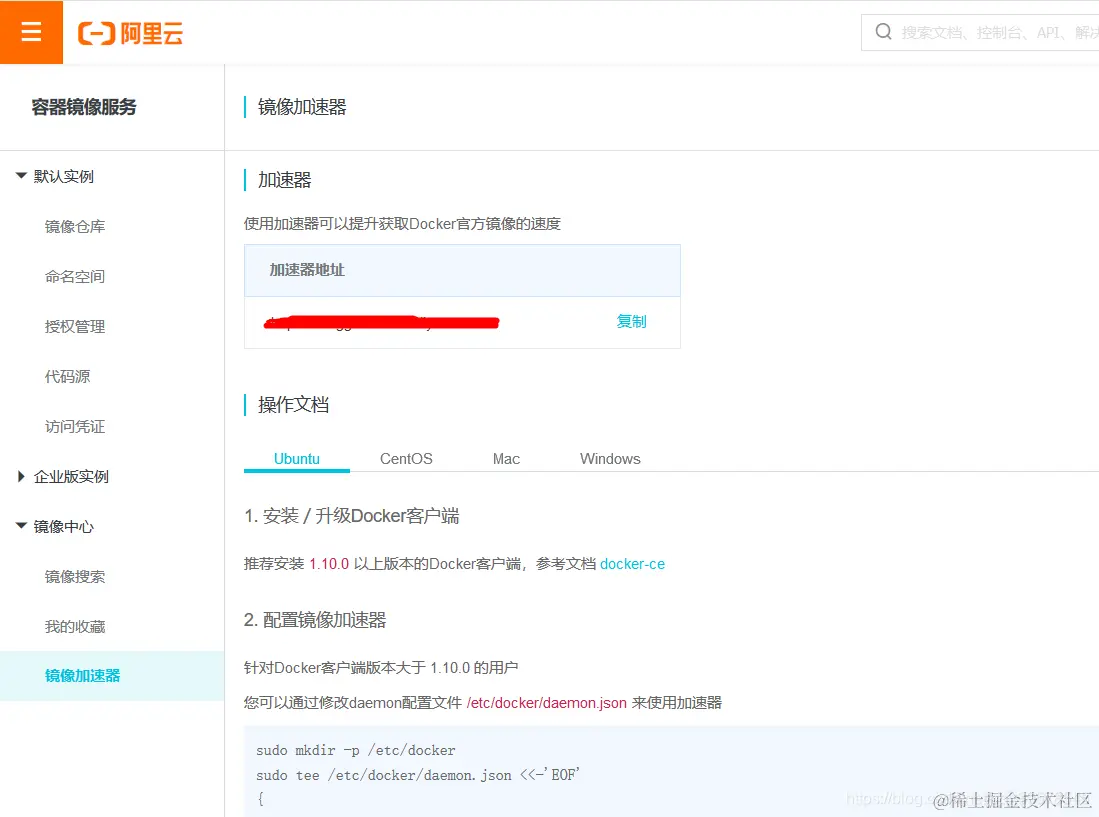The height and width of the screenshot is (817, 1099).
Task: Switch to the Ubuntu tab
Action: 296,459
